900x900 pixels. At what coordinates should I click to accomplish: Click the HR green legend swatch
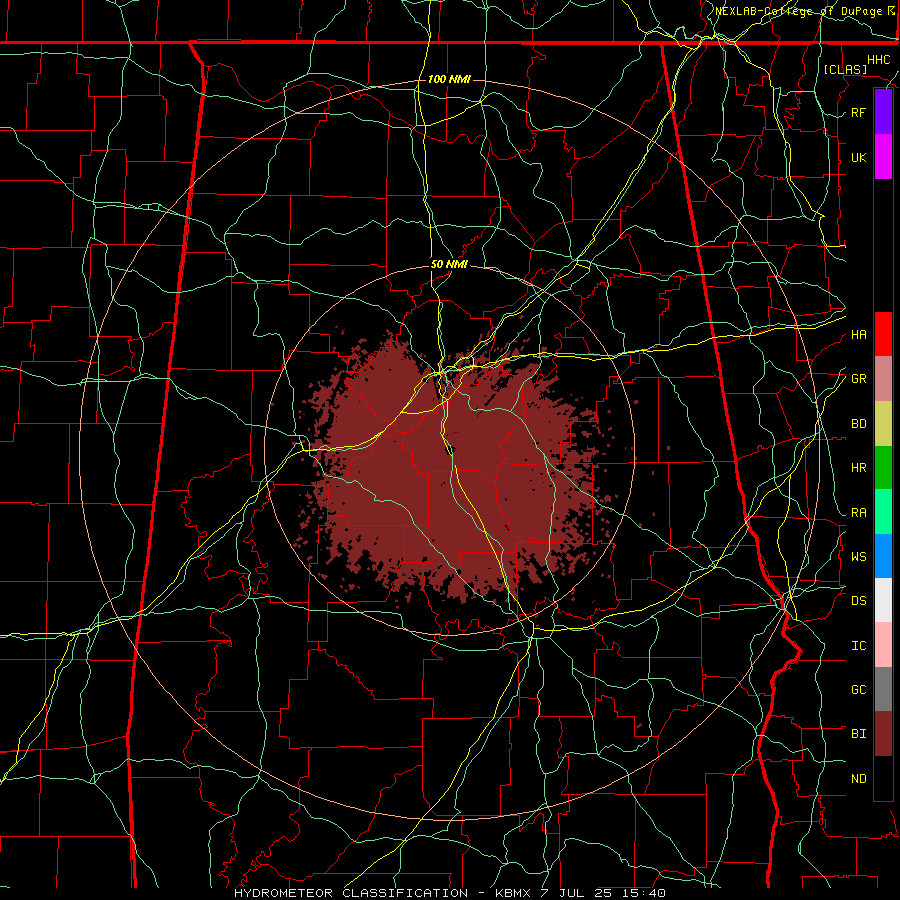883,467
